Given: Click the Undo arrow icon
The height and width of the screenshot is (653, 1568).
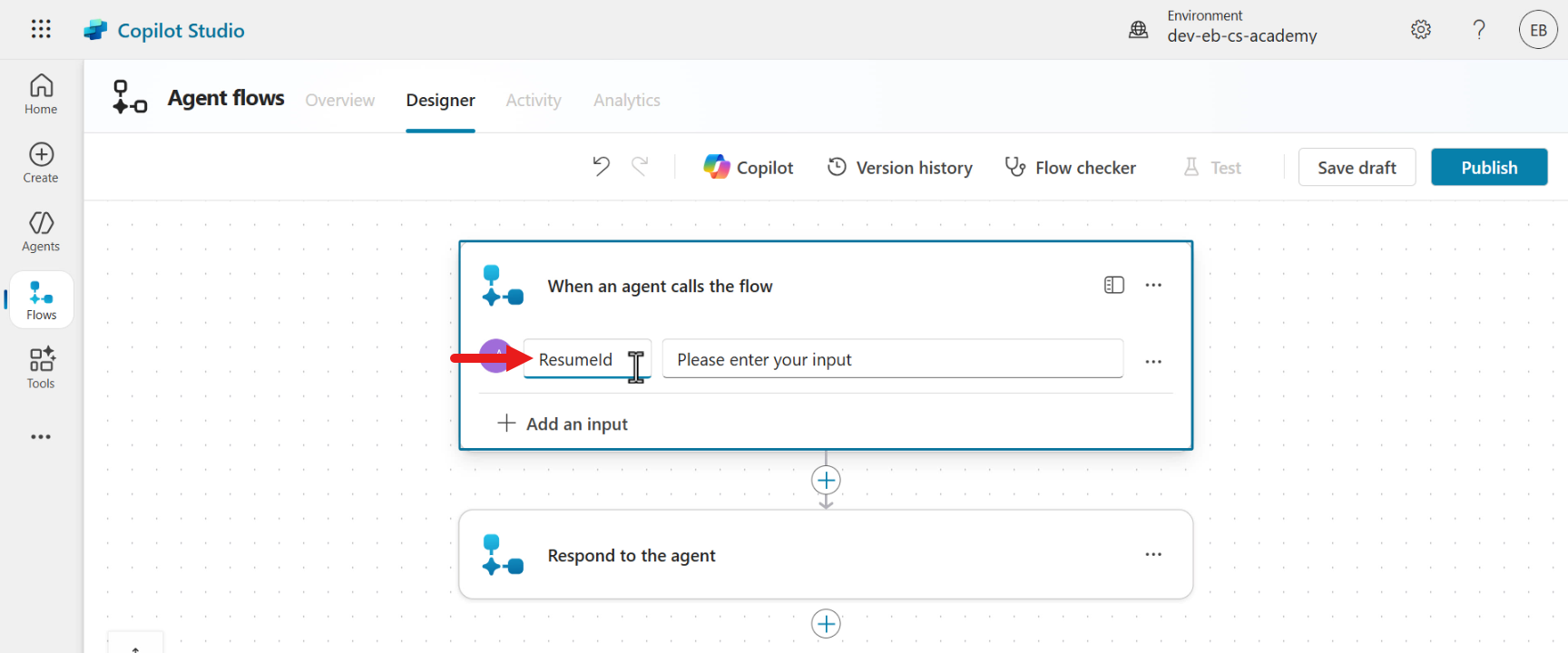Looking at the screenshot, I should [x=601, y=166].
